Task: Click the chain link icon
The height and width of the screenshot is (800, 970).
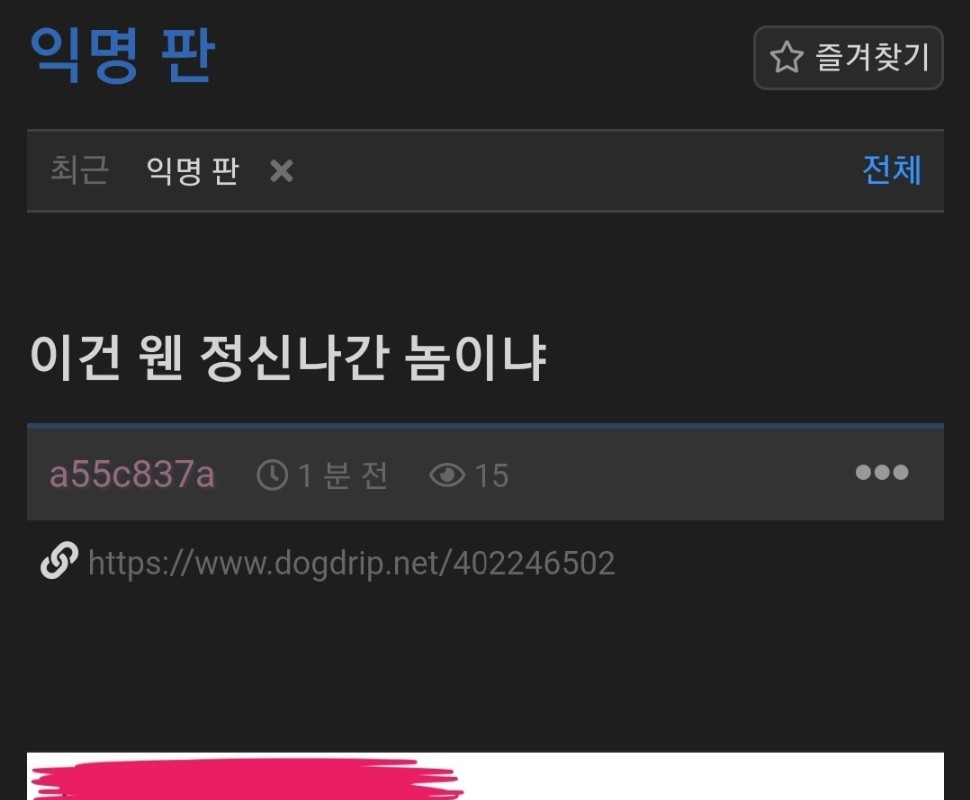Action: (x=59, y=561)
